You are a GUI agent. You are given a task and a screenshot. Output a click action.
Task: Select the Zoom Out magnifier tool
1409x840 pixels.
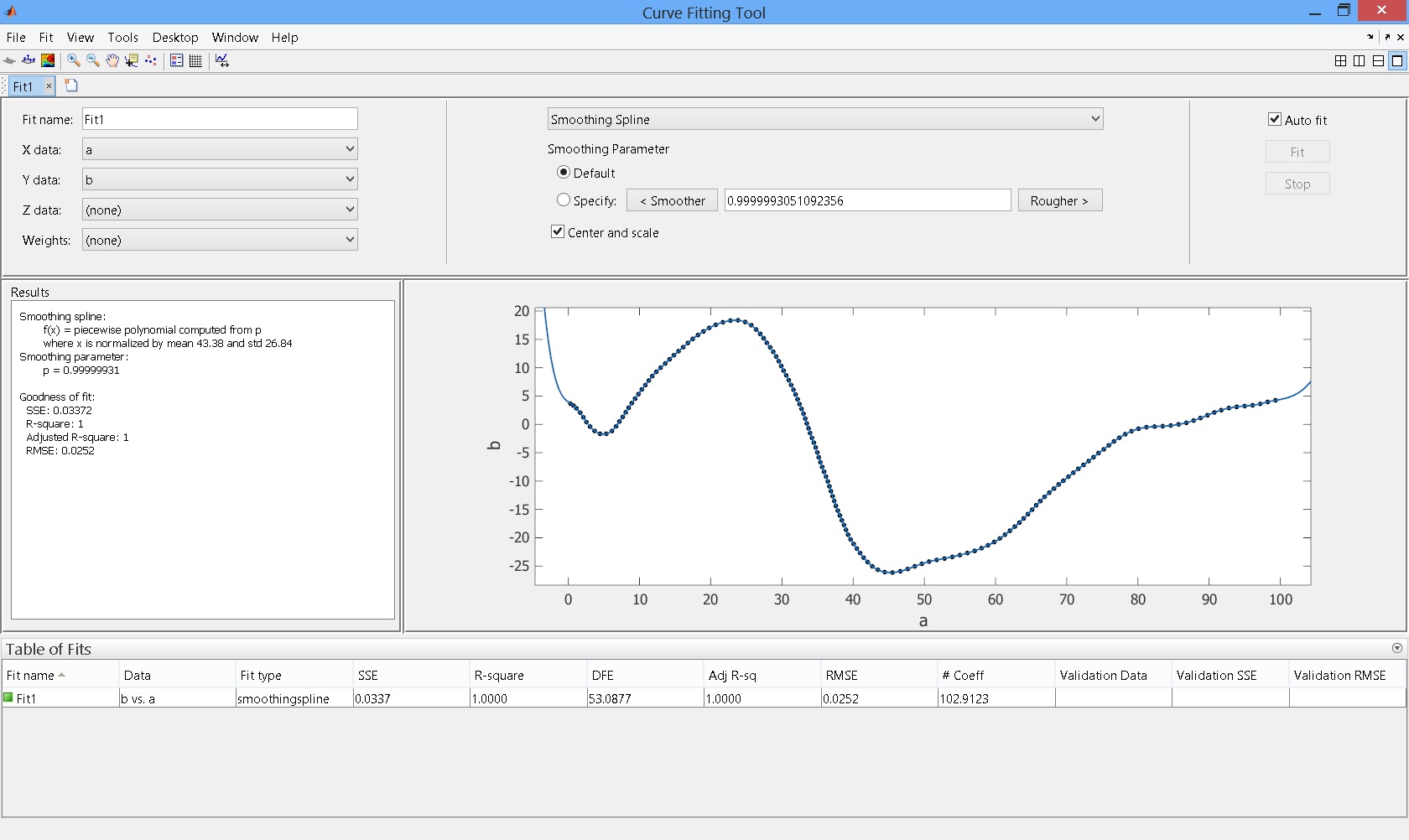93,60
